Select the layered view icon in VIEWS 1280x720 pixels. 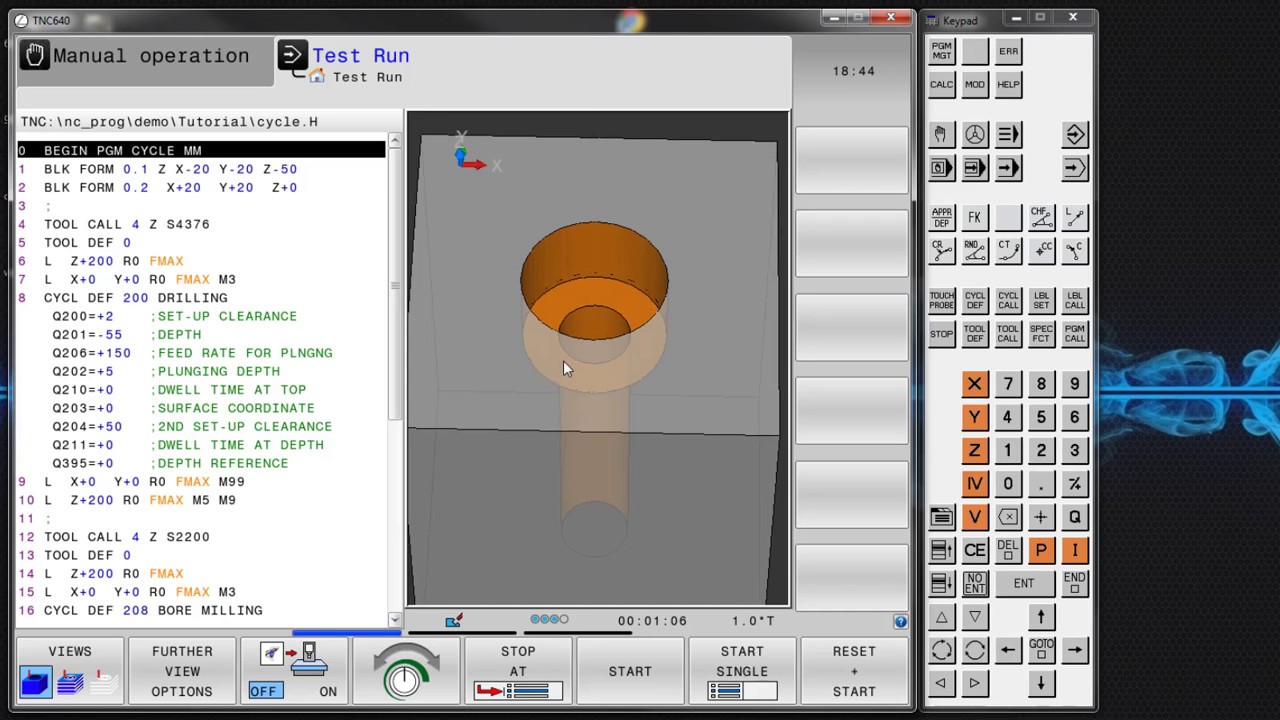coord(70,684)
